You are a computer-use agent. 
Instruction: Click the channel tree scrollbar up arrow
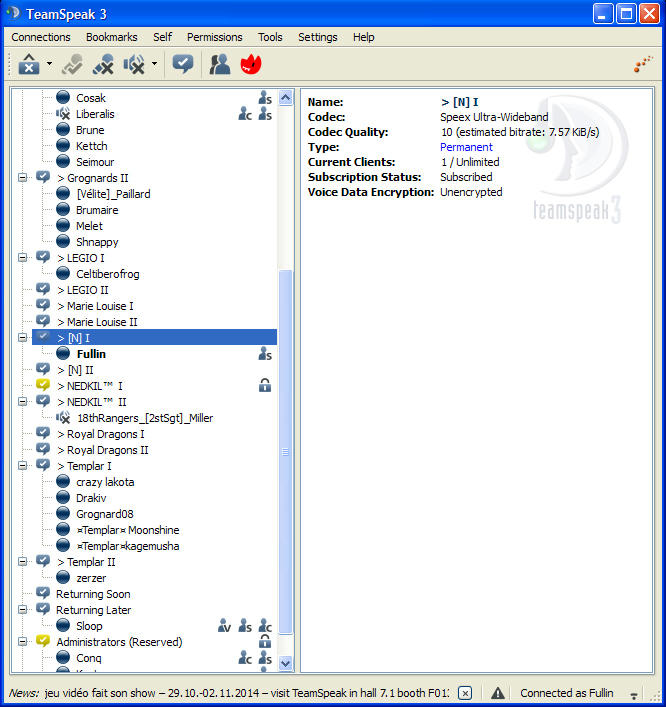(x=285, y=97)
